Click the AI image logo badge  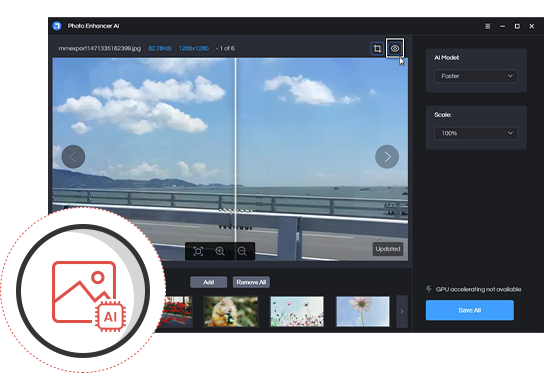(84, 291)
